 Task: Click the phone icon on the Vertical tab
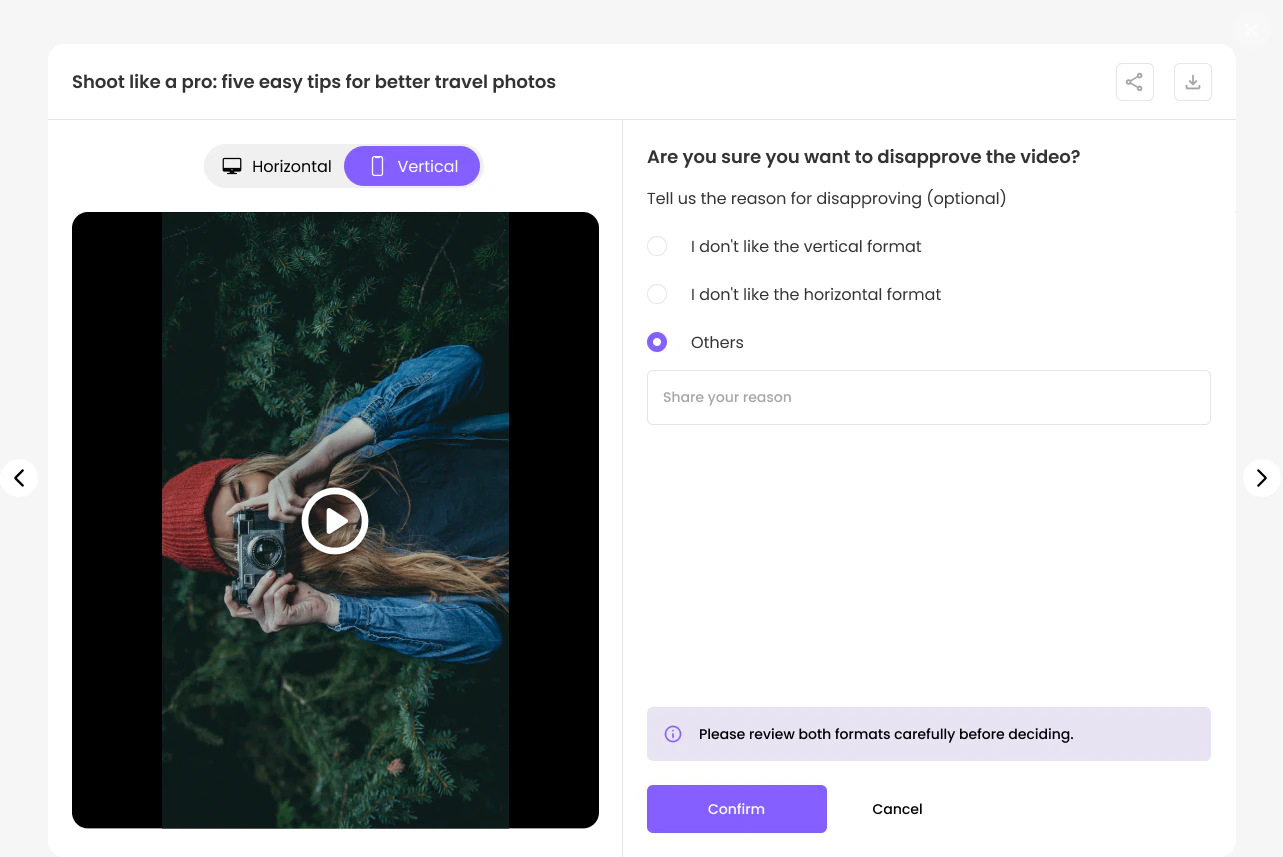(377, 166)
